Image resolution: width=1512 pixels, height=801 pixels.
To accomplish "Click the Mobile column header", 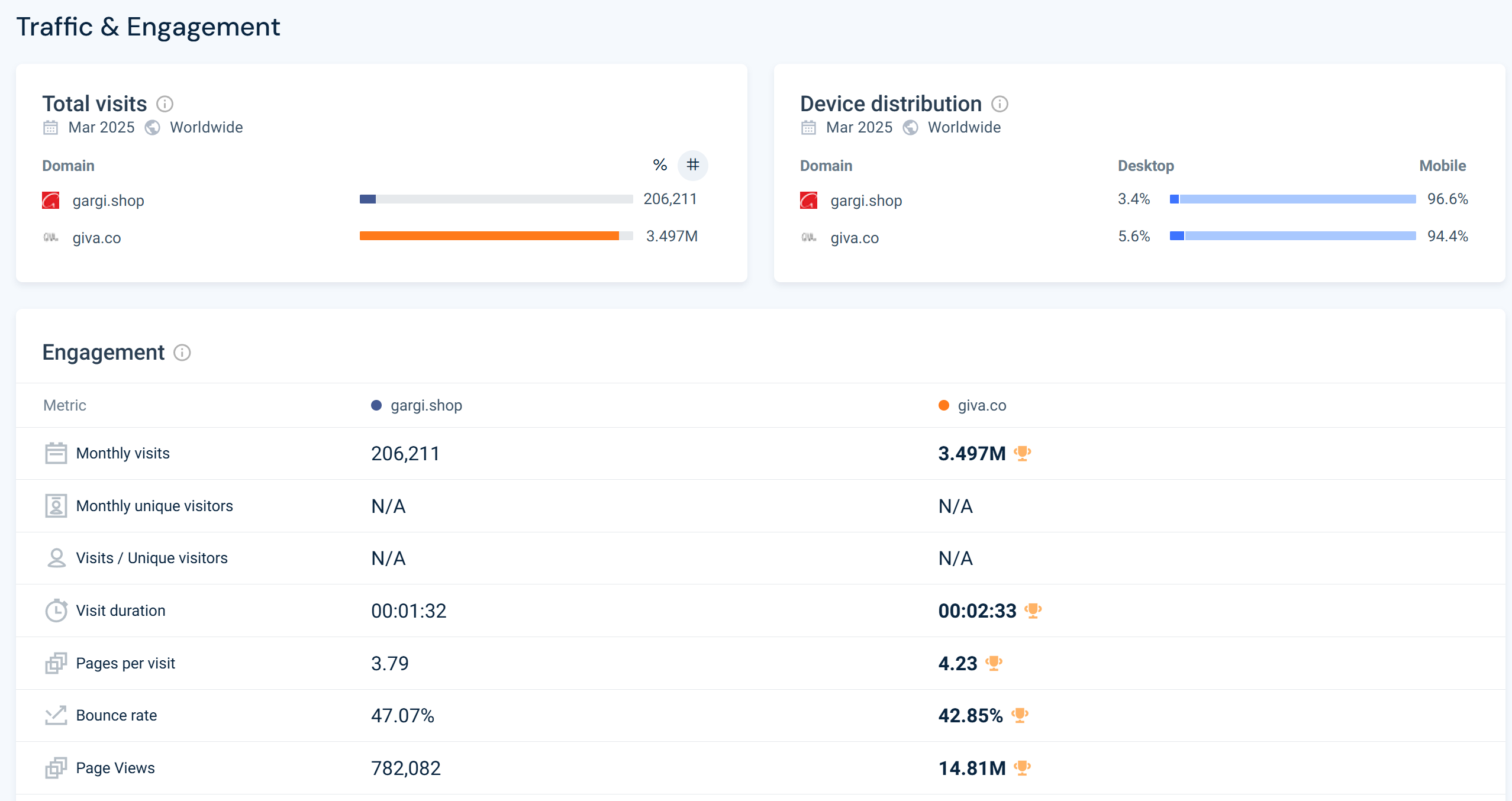I will 1442,166.
